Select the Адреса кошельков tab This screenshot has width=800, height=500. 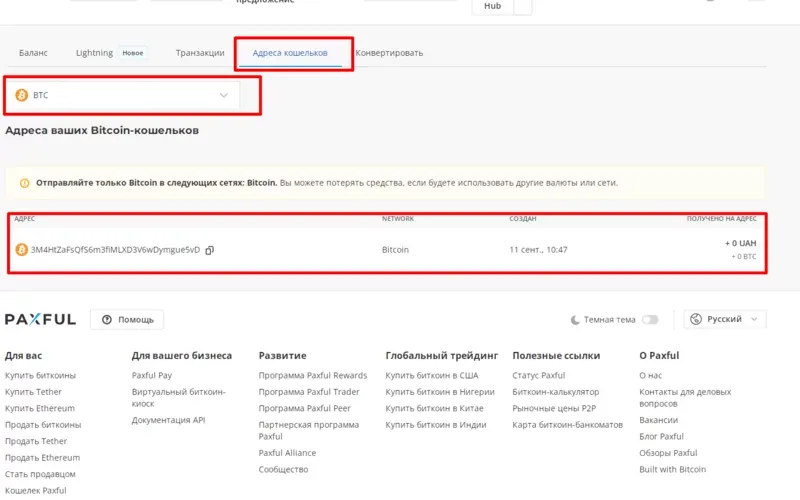pyautogui.click(x=290, y=53)
